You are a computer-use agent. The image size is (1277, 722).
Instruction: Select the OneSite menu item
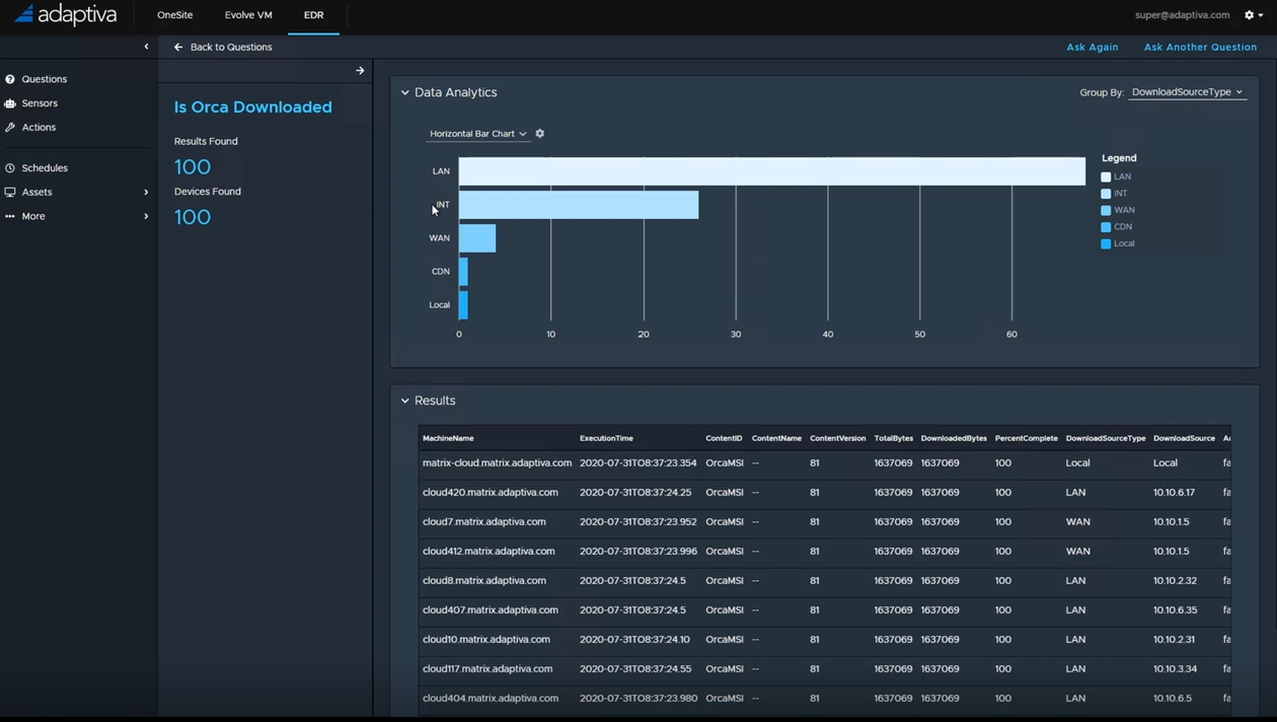[x=174, y=15]
